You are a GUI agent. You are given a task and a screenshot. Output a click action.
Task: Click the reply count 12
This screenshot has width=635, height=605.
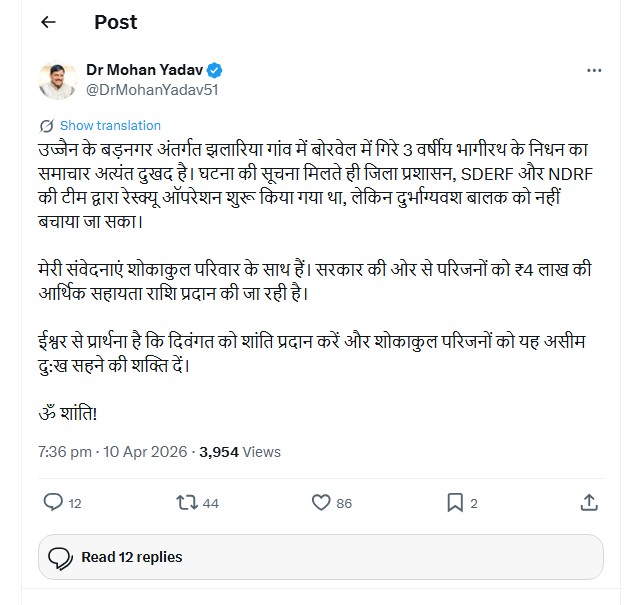75,503
